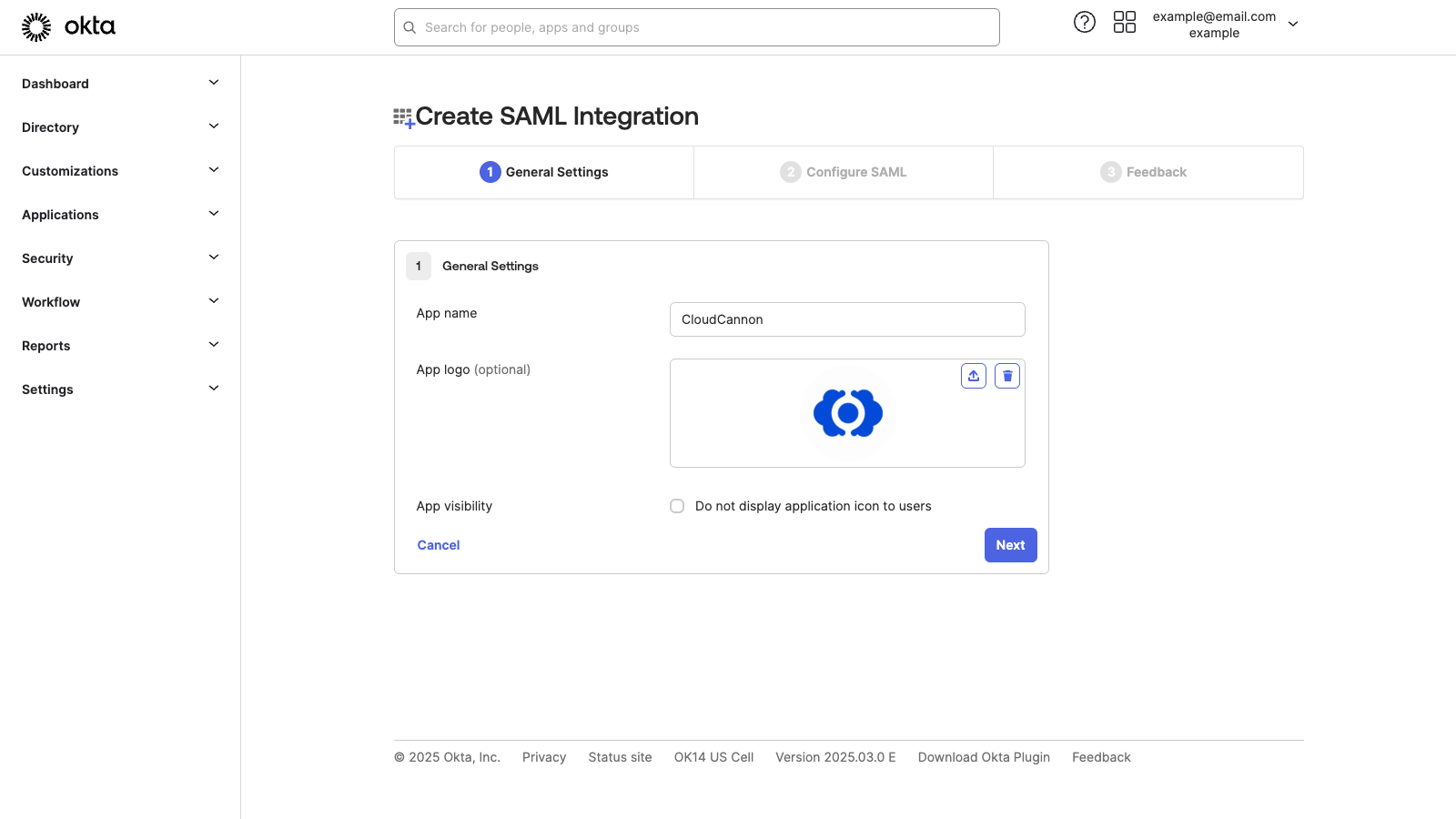Open the Feedback step tab
Image resolution: width=1456 pixels, height=819 pixels.
click(1147, 172)
